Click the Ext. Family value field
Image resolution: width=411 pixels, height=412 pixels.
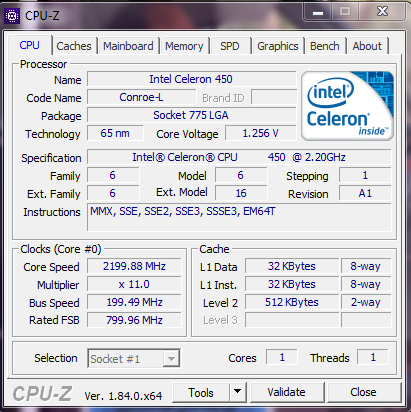click(x=113, y=193)
